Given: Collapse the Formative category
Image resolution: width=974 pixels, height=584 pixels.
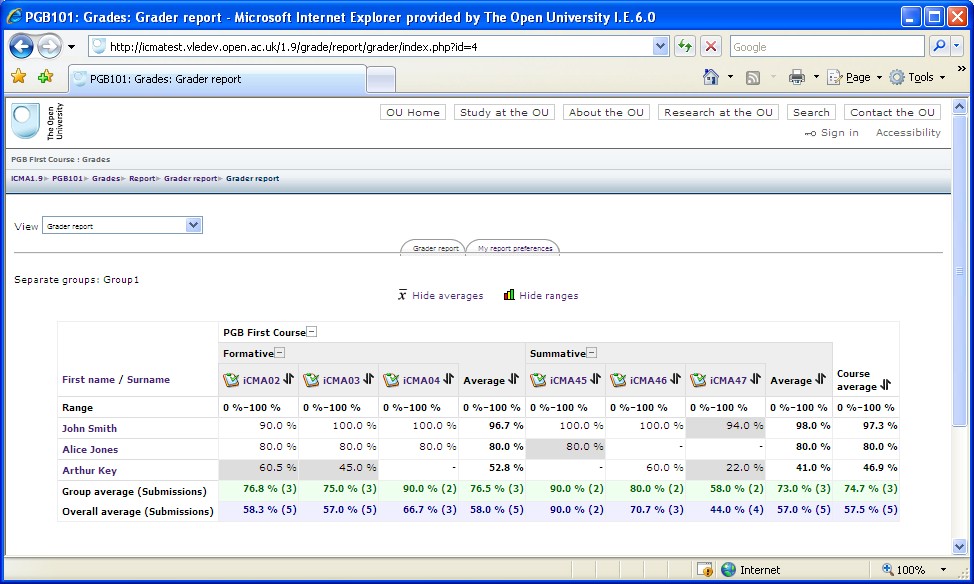Looking at the screenshot, I should 280,353.
